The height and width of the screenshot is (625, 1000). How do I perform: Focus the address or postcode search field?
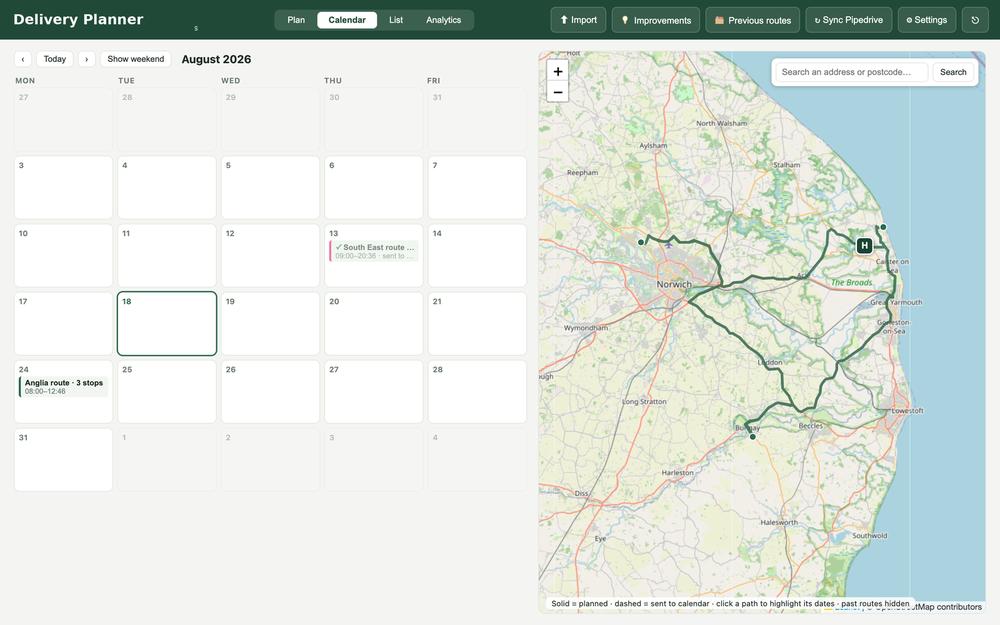point(852,72)
